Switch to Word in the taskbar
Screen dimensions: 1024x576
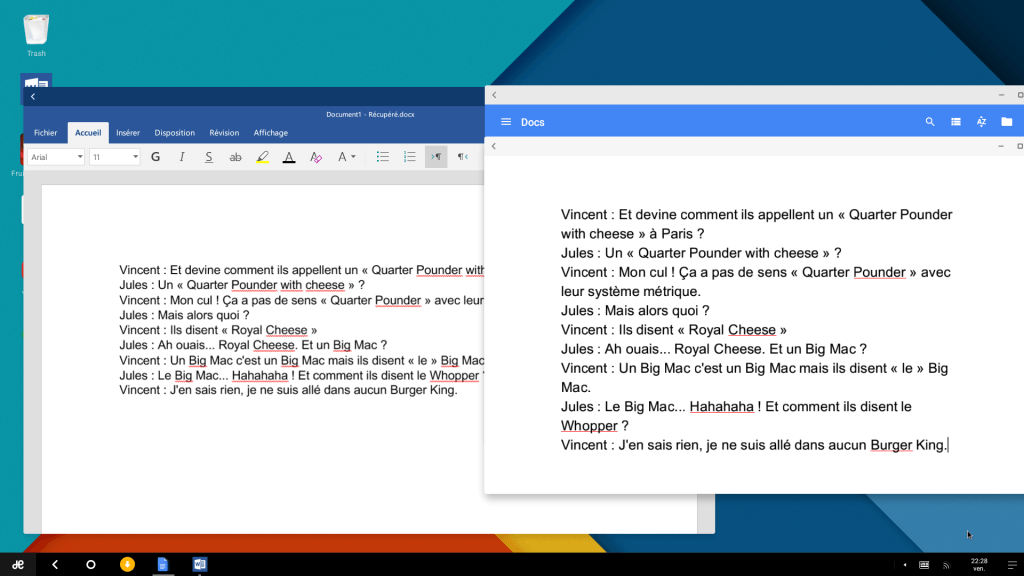[x=200, y=564]
